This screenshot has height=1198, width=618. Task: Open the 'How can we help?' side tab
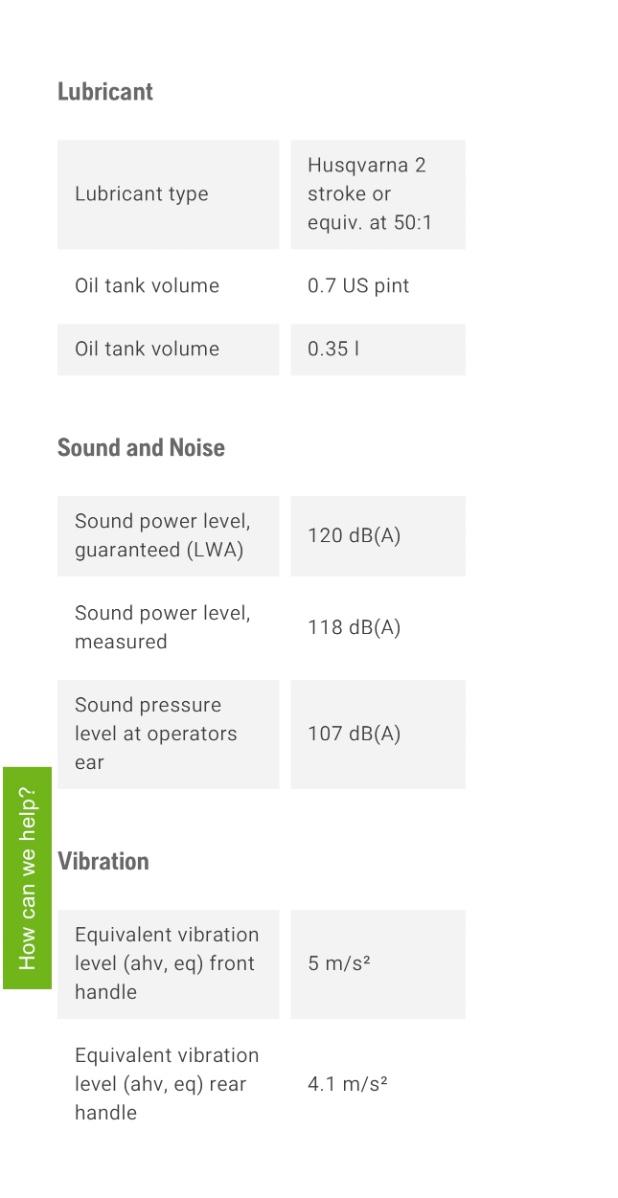coord(27,877)
